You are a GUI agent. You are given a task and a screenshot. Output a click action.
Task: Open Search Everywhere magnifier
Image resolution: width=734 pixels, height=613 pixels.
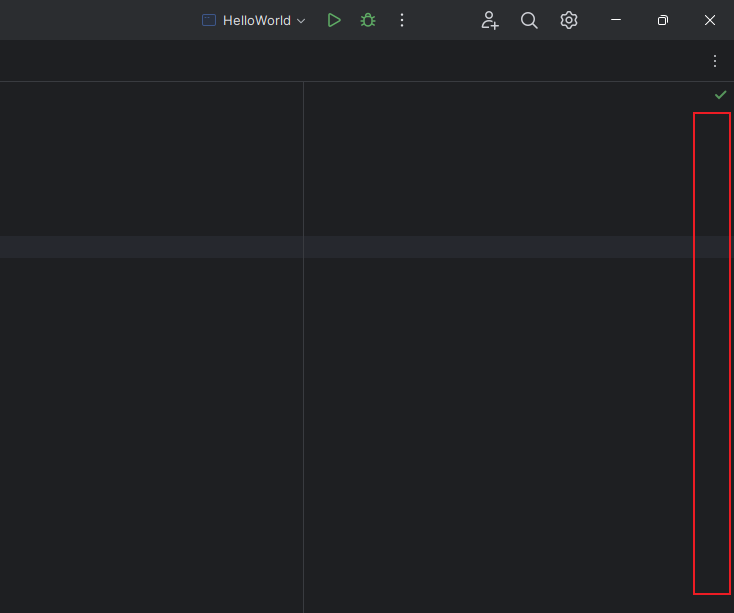coord(529,20)
